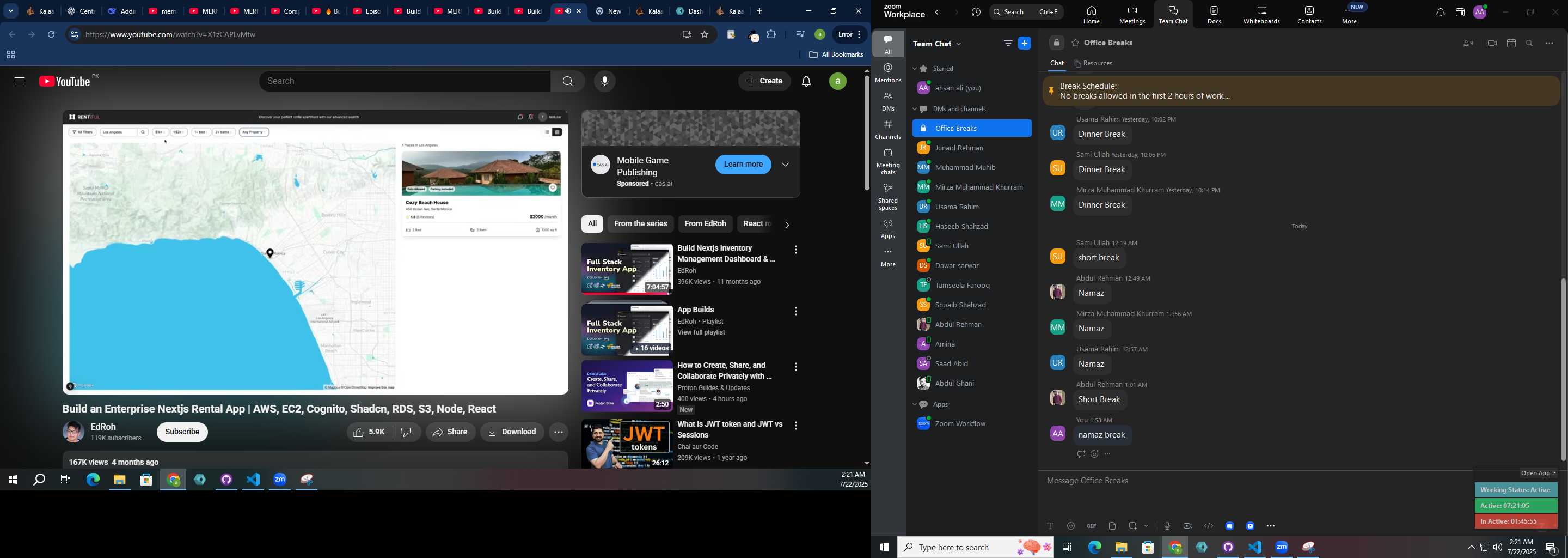Switch to the Resources tab

(1094, 64)
